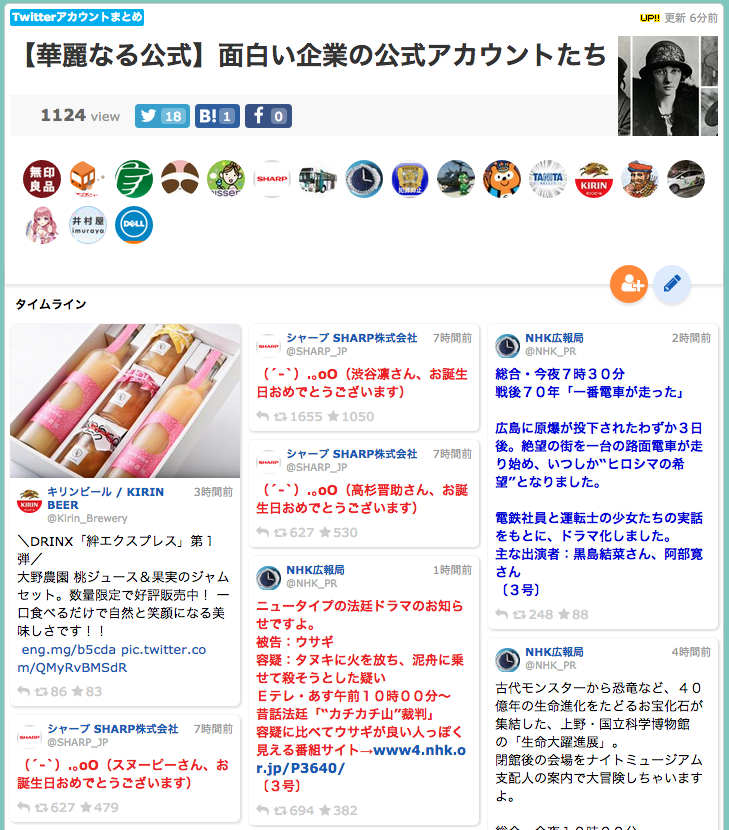Favorite the スヌーピーさん tweet with 479 stars
This screenshot has width=729, height=830.
click(x=100, y=807)
